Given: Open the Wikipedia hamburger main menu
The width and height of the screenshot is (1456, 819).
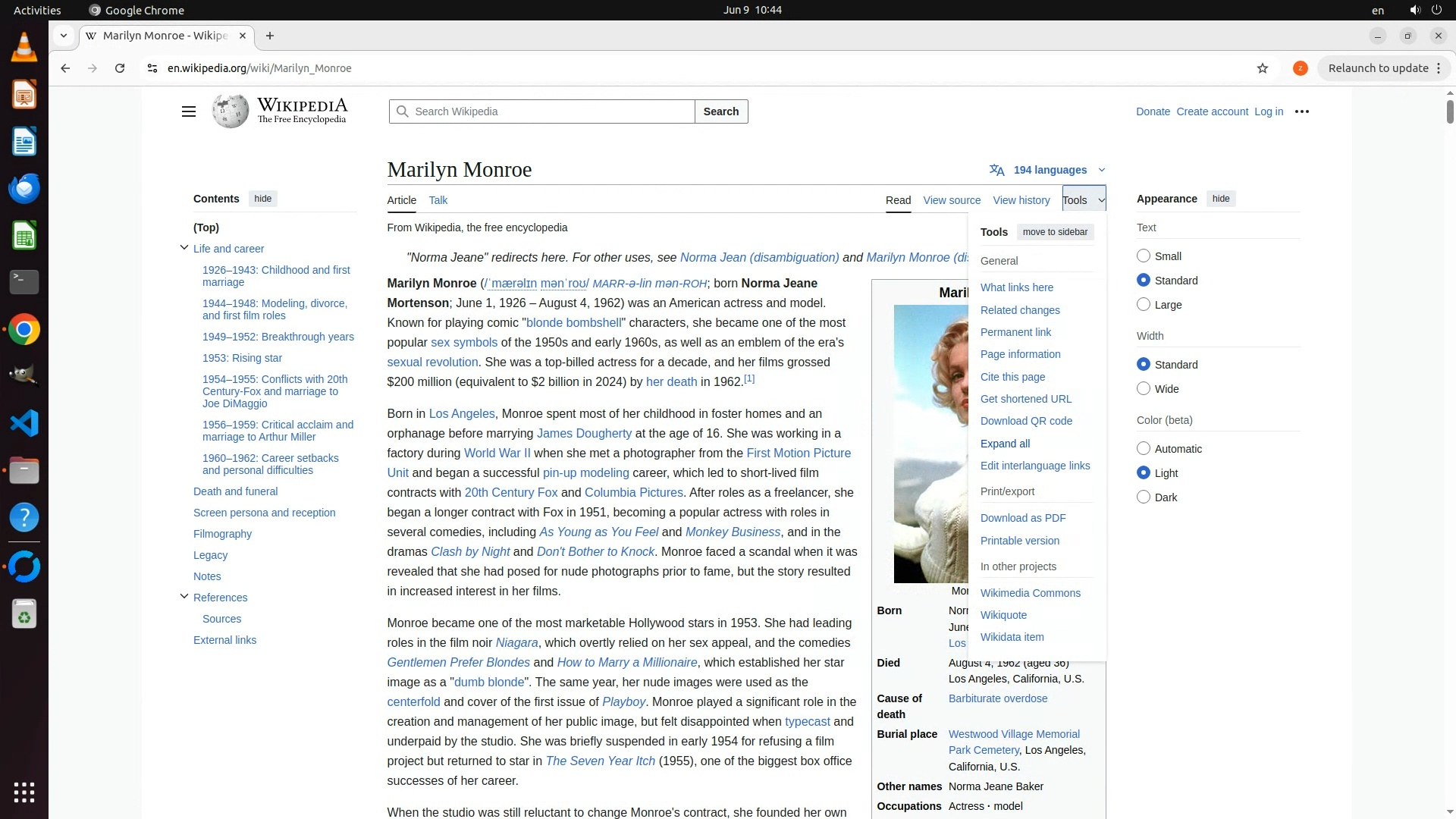Looking at the screenshot, I should click(189, 111).
